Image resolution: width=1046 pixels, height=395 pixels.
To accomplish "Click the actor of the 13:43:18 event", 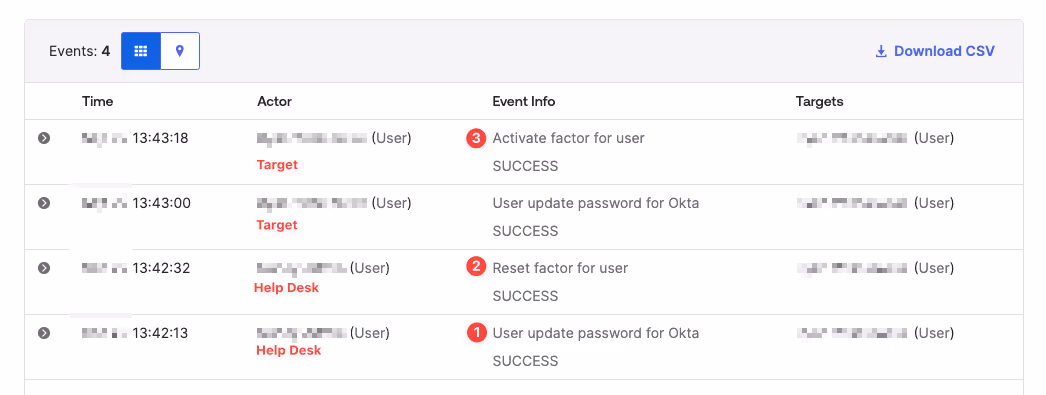I will (334, 138).
